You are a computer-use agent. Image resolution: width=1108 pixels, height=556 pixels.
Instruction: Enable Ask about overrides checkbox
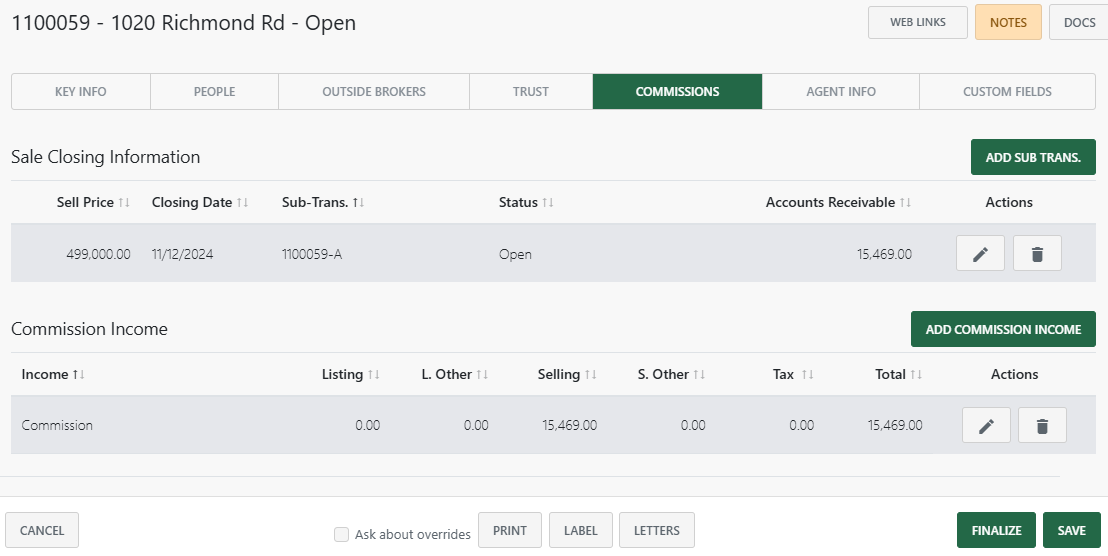click(341, 534)
